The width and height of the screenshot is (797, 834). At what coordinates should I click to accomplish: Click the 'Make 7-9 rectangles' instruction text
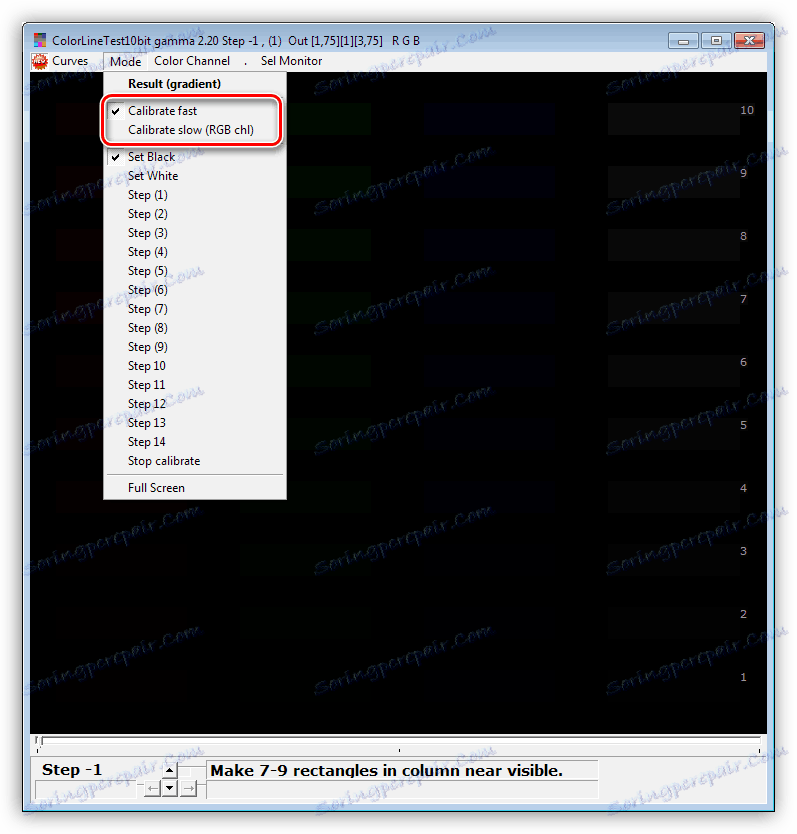(387, 771)
